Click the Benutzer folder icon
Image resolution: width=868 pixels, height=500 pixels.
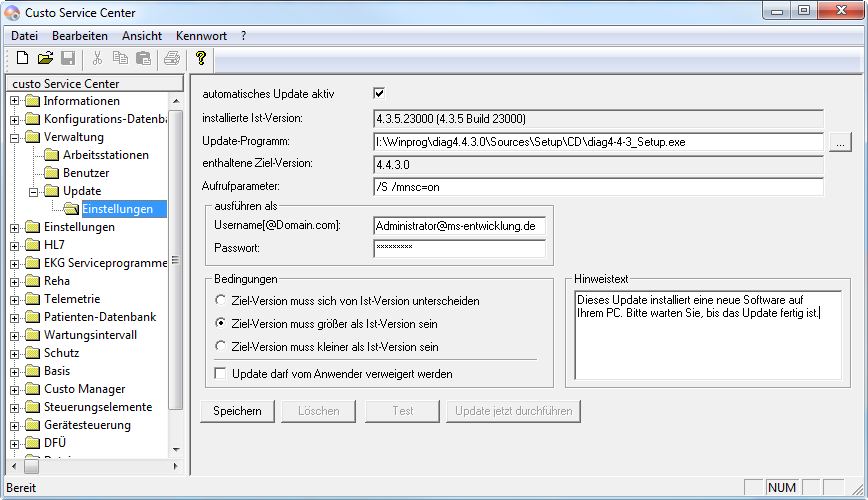52,173
